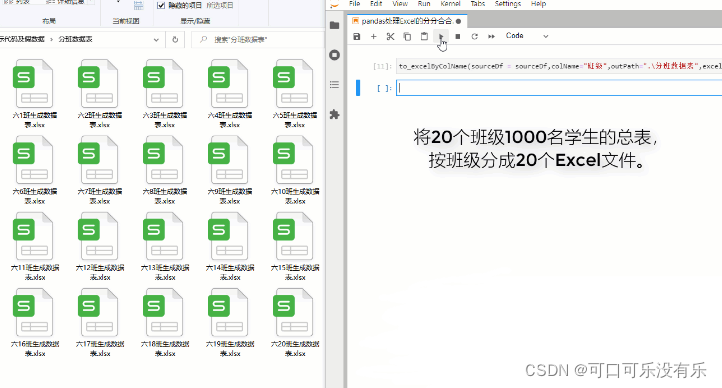Select file 六13班生成数据表.xlsx
This screenshot has width=722, height=388.
pyautogui.click(x=164, y=247)
